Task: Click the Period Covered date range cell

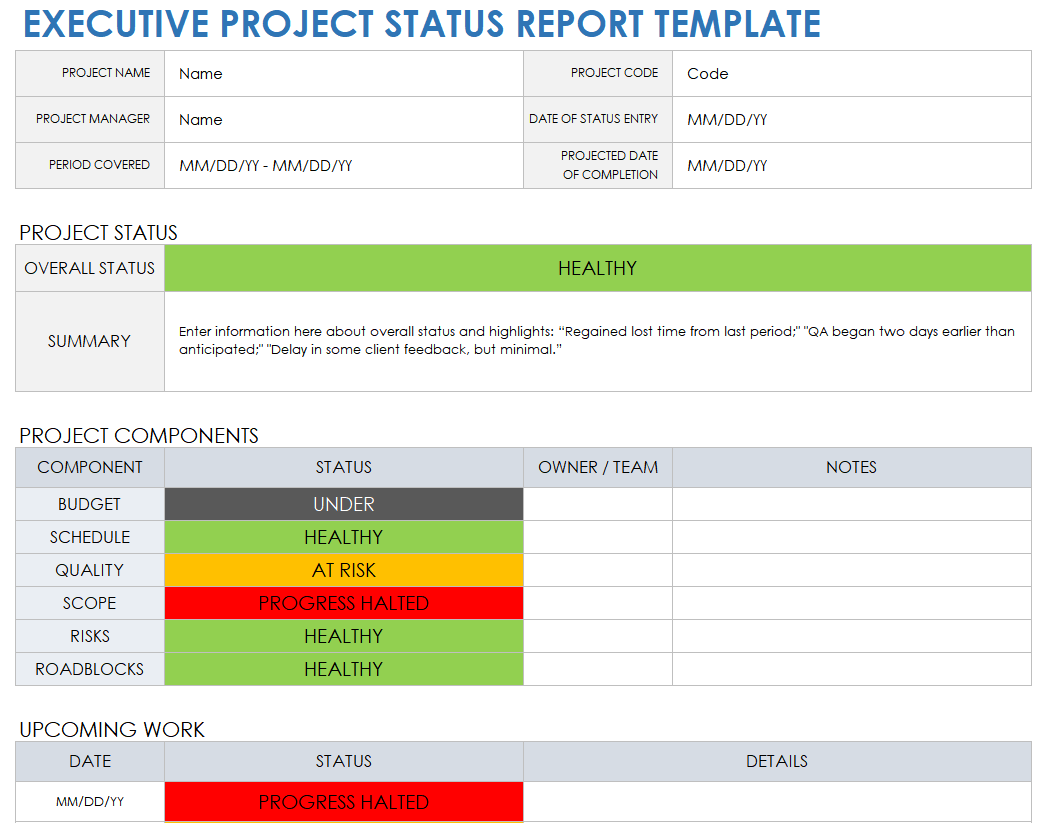Action: point(343,165)
